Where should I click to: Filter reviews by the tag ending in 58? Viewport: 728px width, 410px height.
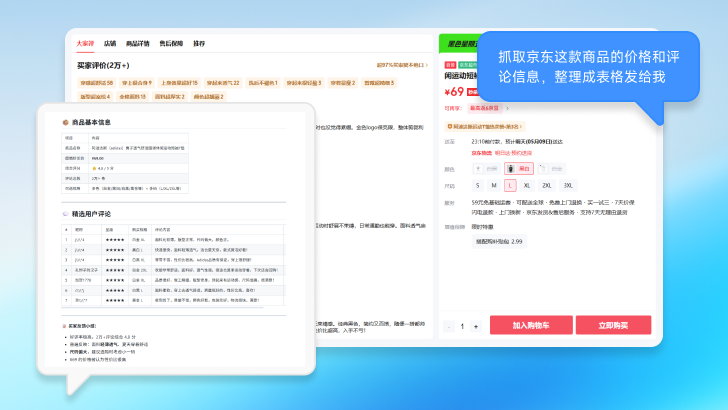pos(97,83)
